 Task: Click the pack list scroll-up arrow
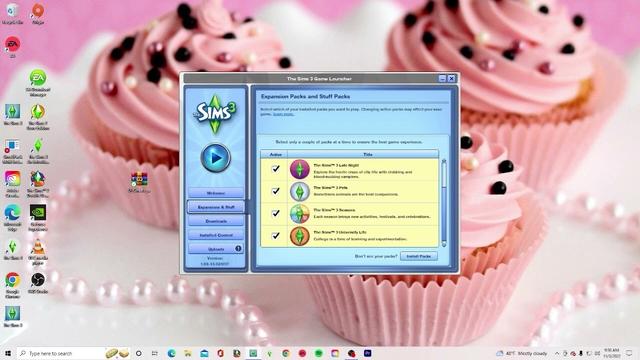click(444, 162)
